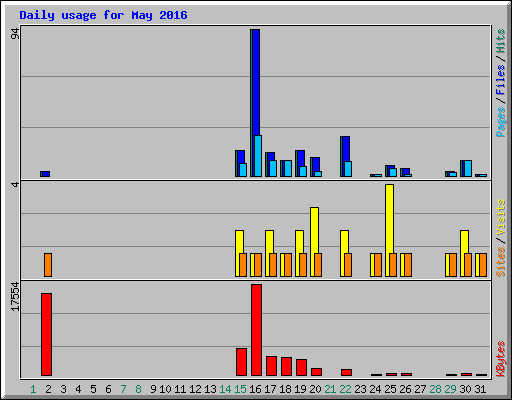Click the red KBytes bar for day 18
This screenshot has width=512, height=400.
[286, 366]
